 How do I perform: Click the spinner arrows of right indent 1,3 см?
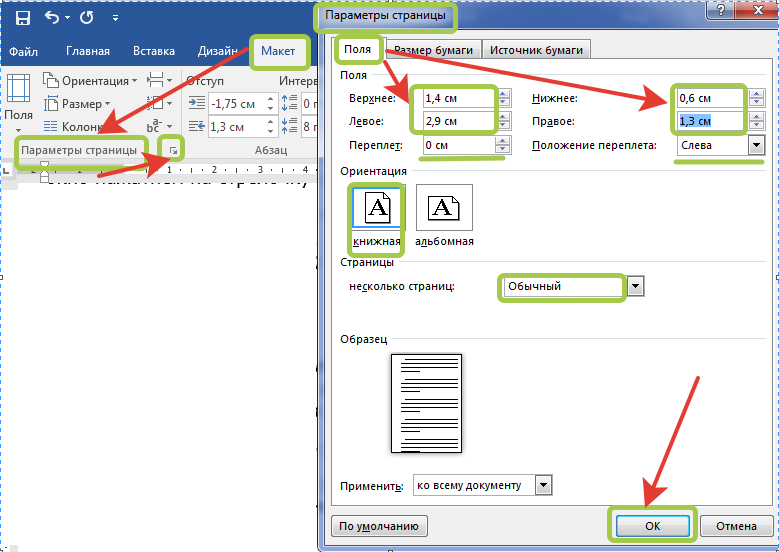point(271,127)
